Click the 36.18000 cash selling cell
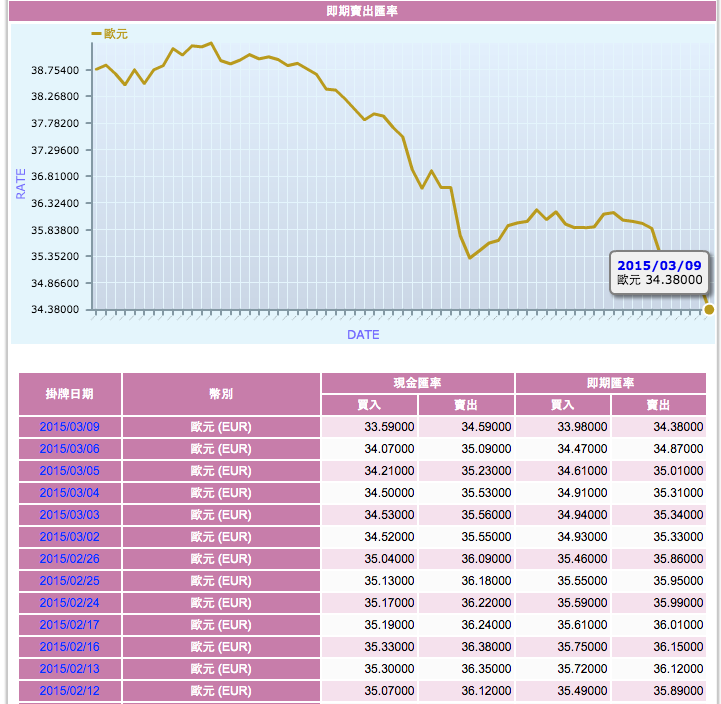This screenshot has width=721, height=704. (x=466, y=581)
